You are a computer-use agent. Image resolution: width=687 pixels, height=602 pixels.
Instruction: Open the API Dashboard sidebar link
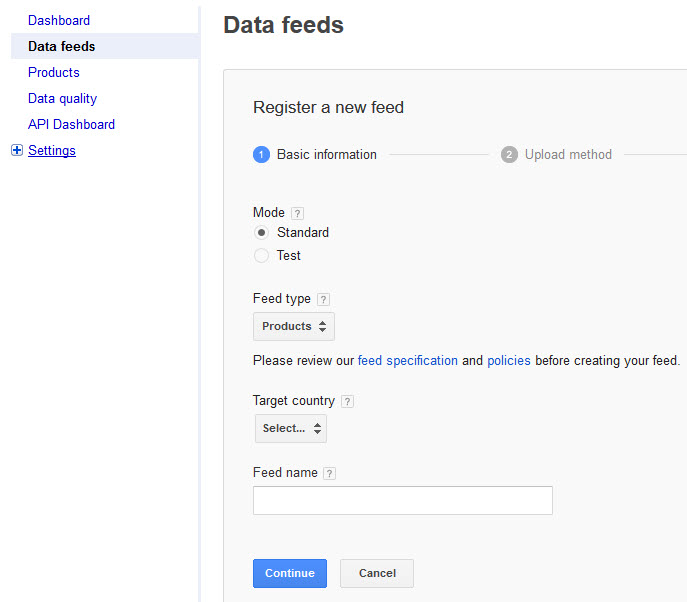coord(71,124)
